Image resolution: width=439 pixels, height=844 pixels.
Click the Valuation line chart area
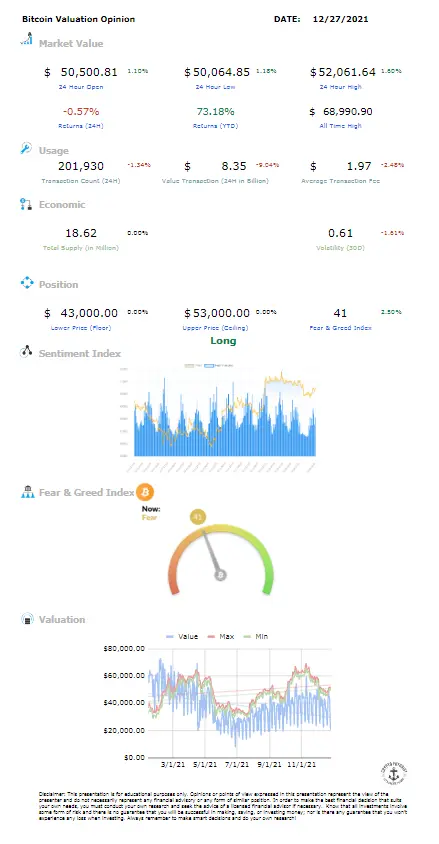click(239, 702)
